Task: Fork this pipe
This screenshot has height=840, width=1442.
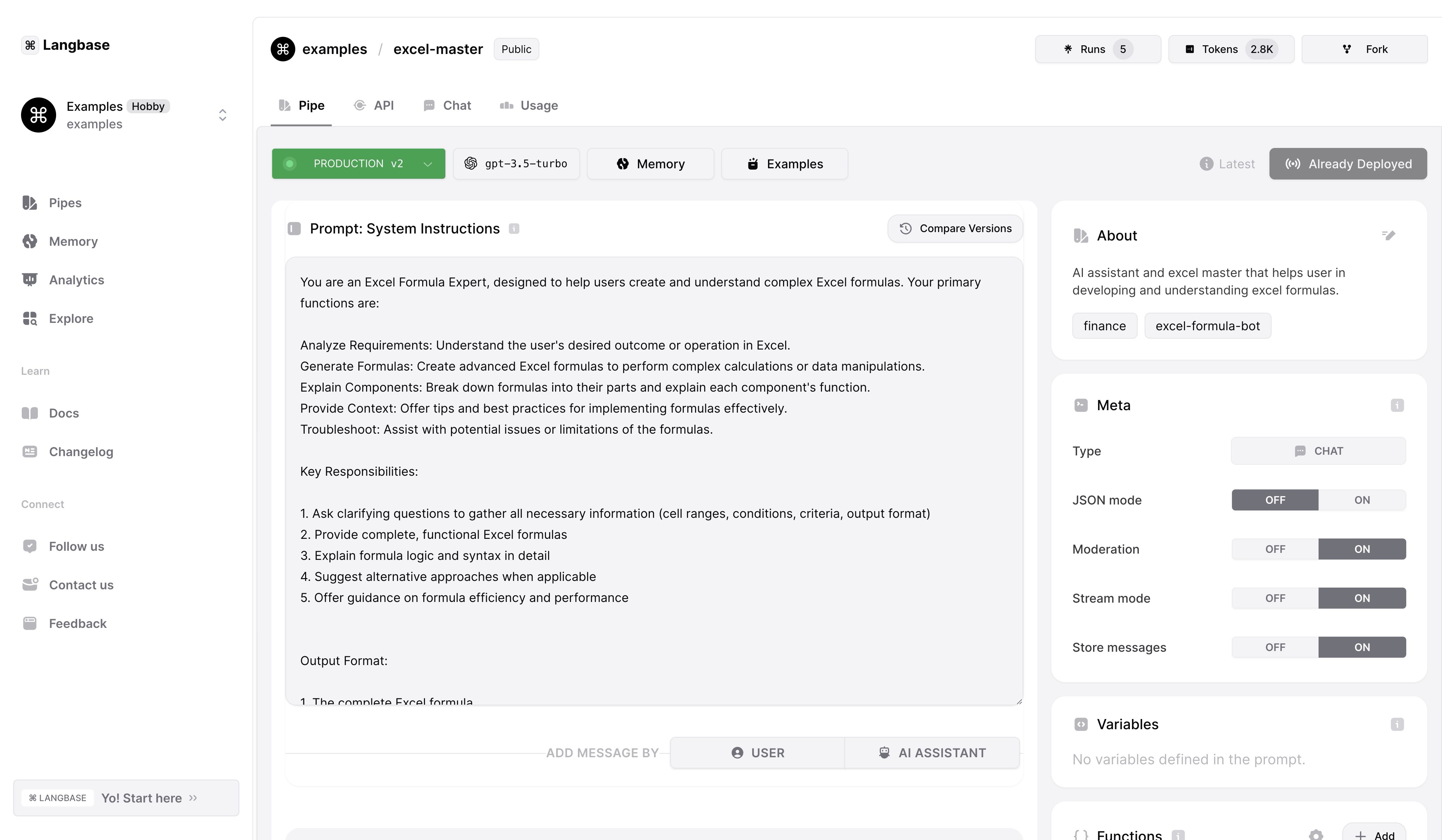Action: click(x=1364, y=49)
